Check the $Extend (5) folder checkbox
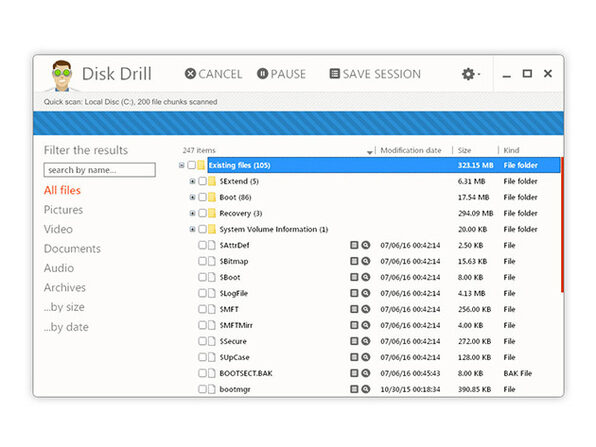 (x=202, y=181)
